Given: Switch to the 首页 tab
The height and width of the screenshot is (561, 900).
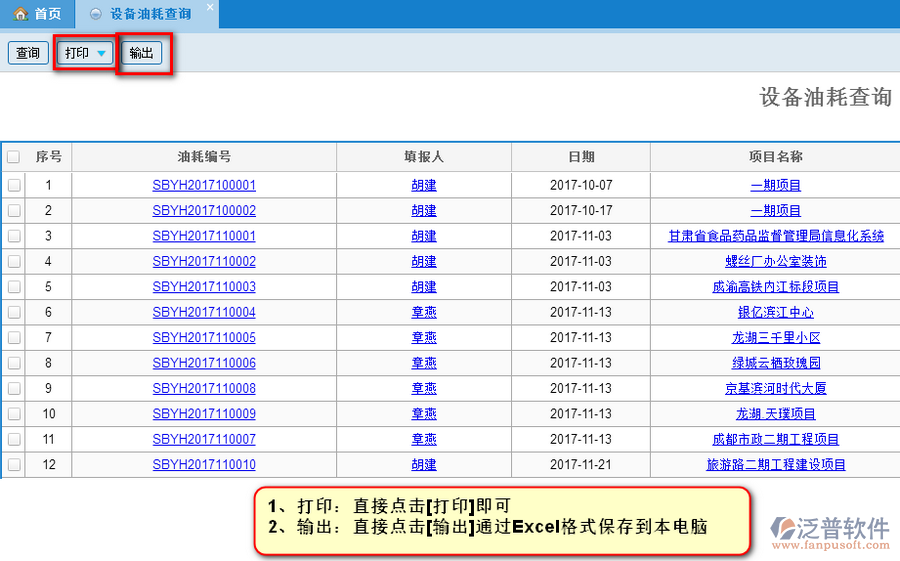Looking at the screenshot, I should pyautogui.click(x=38, y=14).
